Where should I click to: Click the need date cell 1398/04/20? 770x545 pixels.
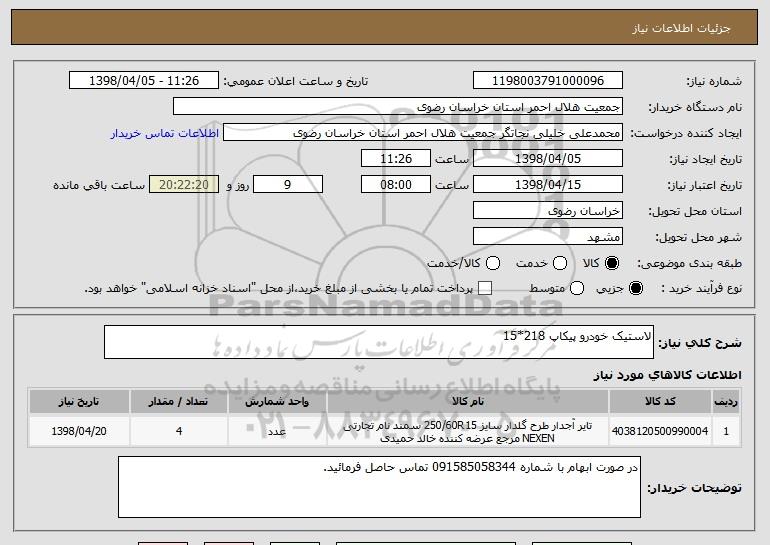pyautogui.click(x=79, y=431)
